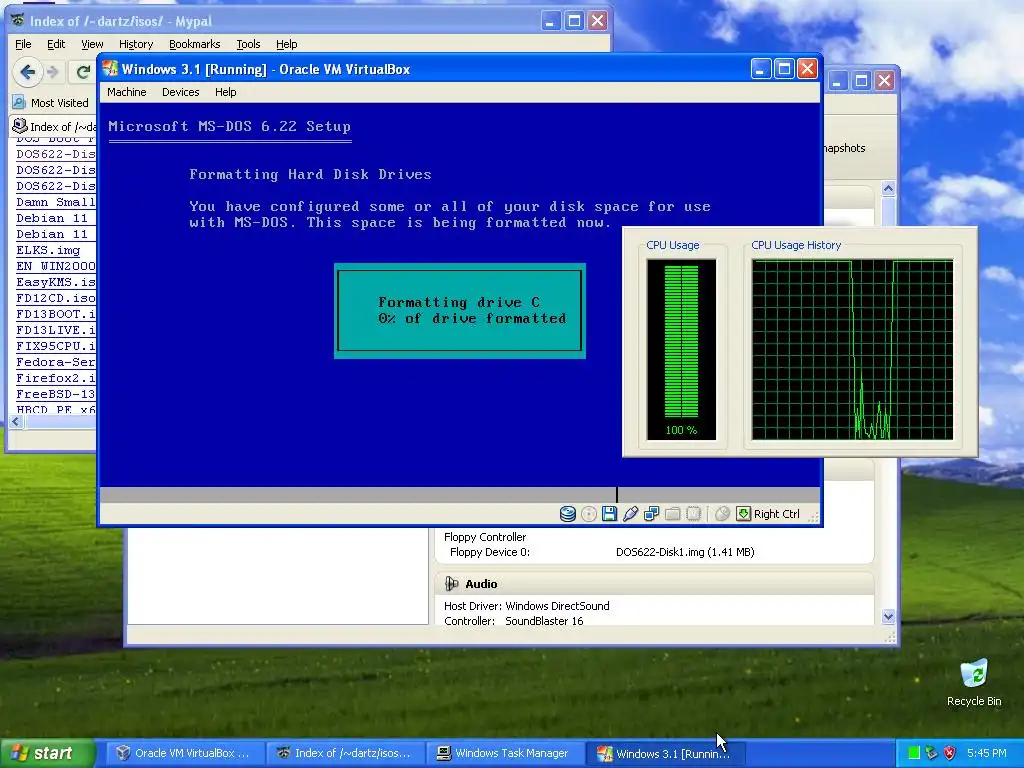
Task: Open the File menu in Mypal
Action: click(x=23, y=44)
